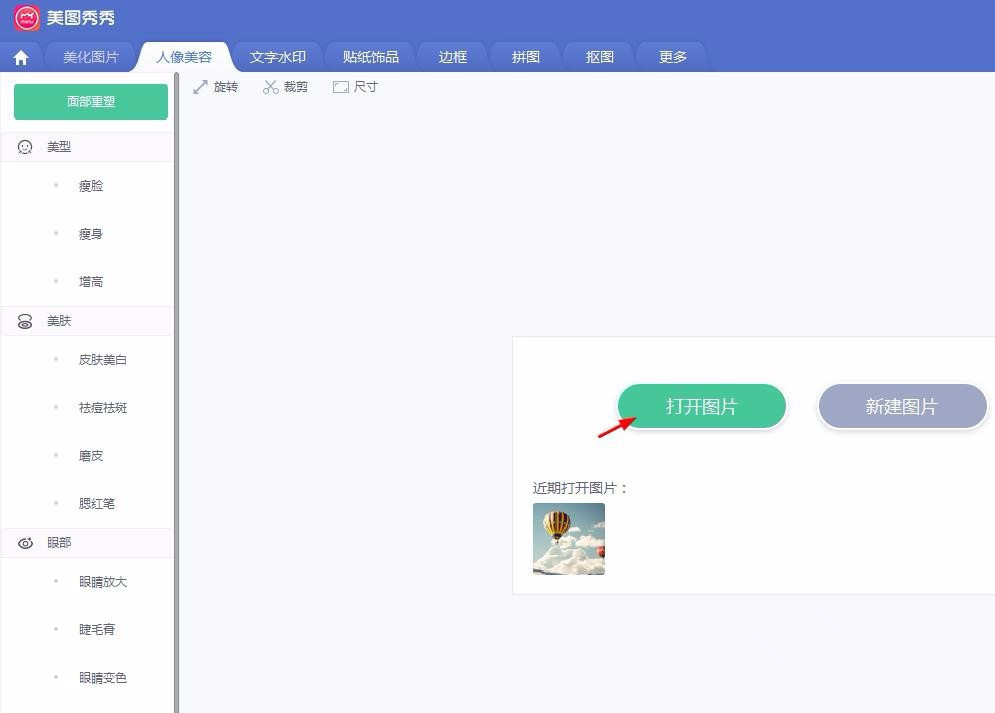Click the Meitu XiuXiu app logo

pyautogui.click(x=27, y=18)
